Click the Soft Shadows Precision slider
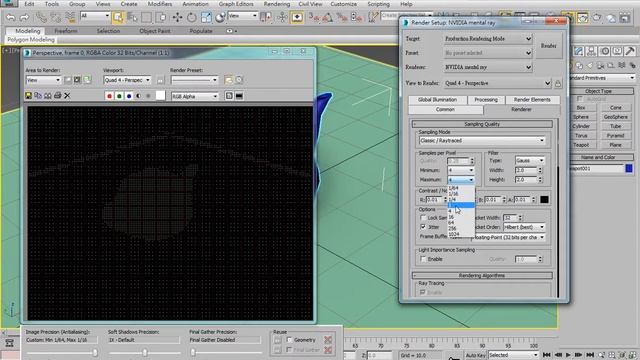This screenshot has height=360, width=640. [144, 352]
